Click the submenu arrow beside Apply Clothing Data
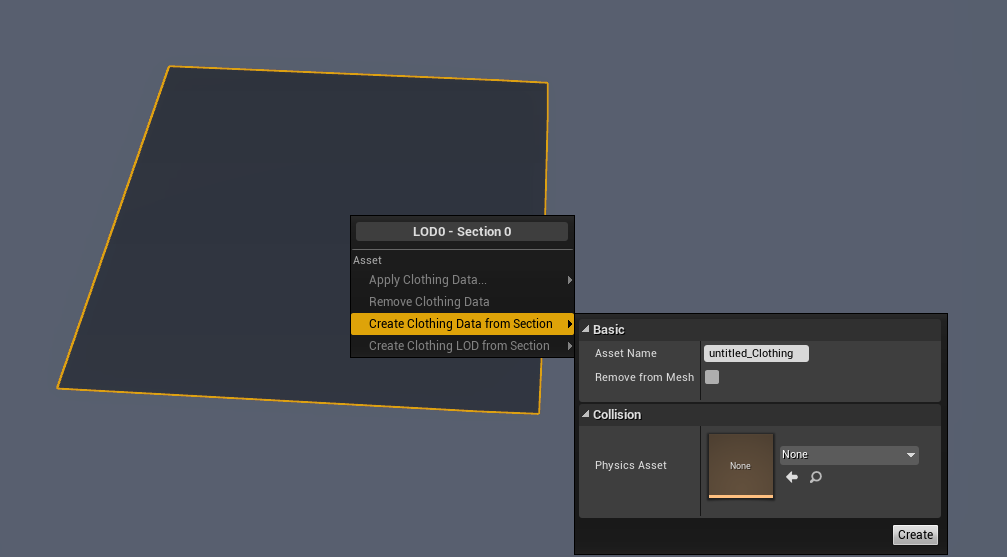 click(x=570, y=280)
